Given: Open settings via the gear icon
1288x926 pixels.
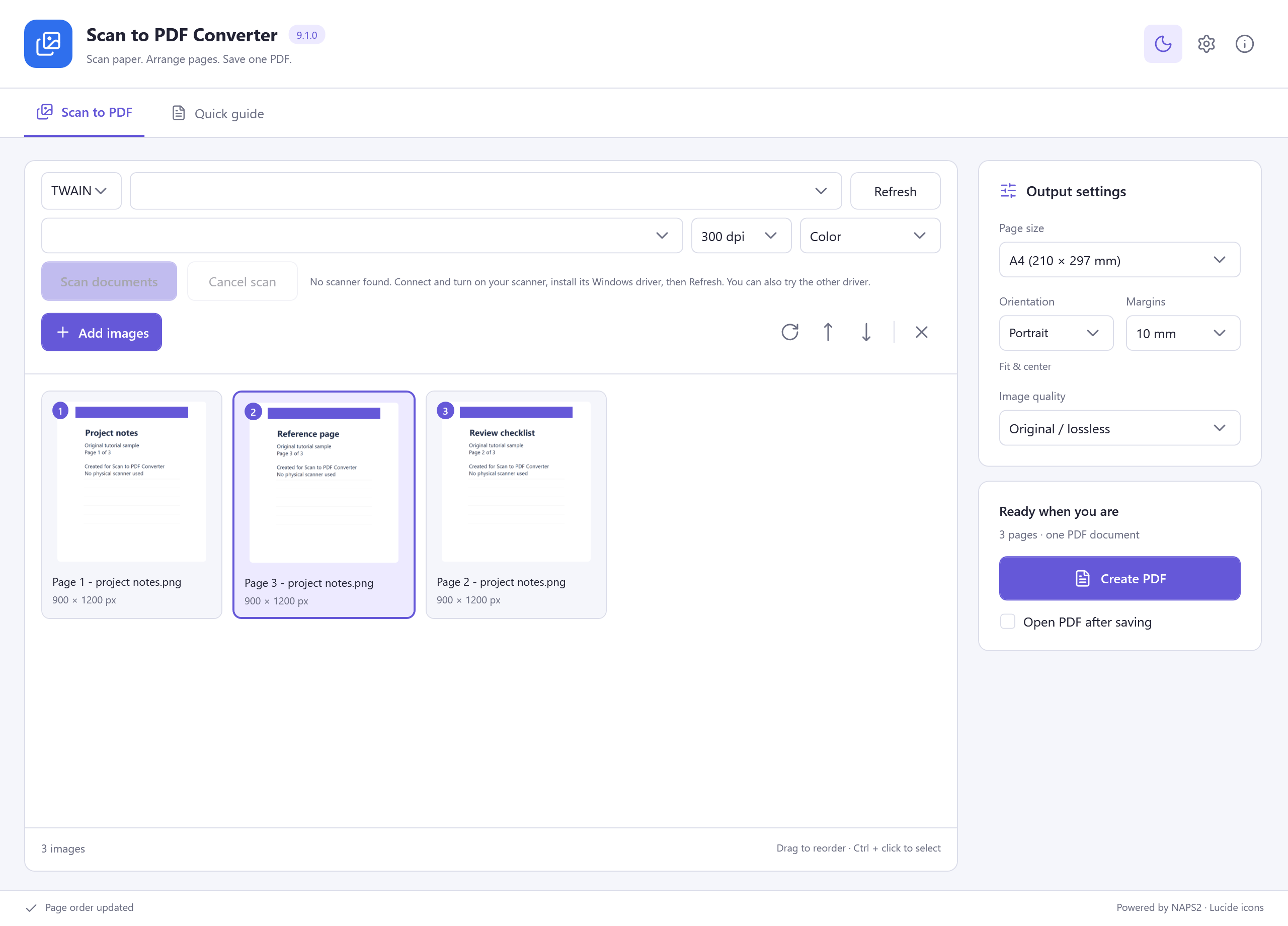Looking at the screenshot, I should click(1205, 44).
